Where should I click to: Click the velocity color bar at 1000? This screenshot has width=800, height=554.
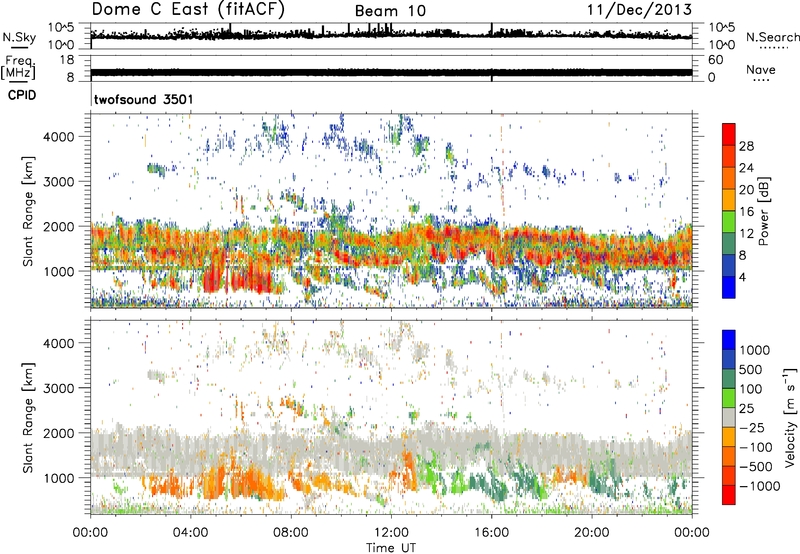(x=729, y=350)
